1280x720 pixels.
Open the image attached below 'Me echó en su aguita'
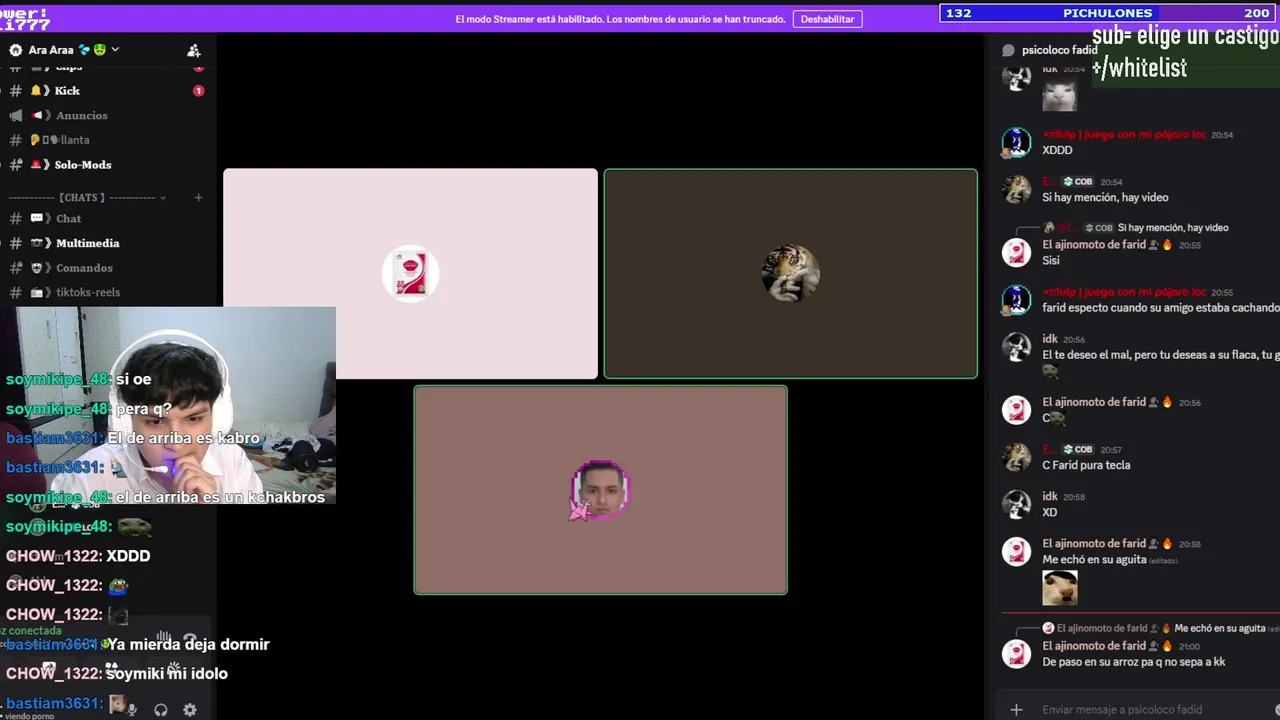pyautogui.click(x=1060, y=588)
